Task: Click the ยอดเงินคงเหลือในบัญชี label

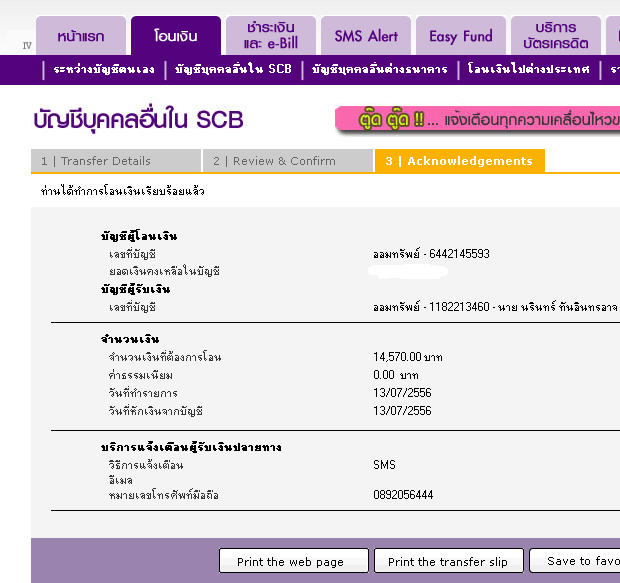Action: pos(164,272)
